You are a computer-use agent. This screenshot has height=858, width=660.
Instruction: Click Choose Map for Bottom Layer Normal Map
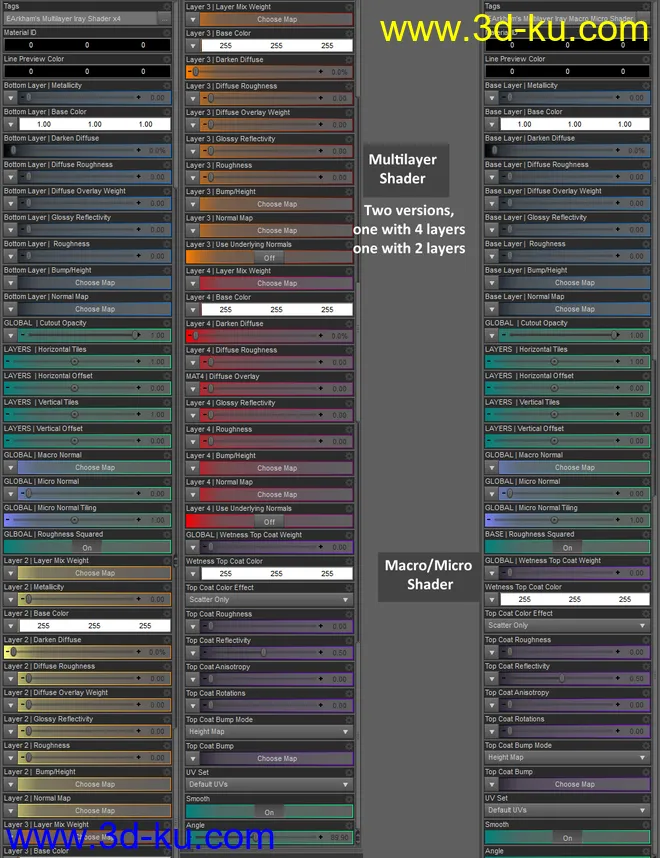point(94,309)
